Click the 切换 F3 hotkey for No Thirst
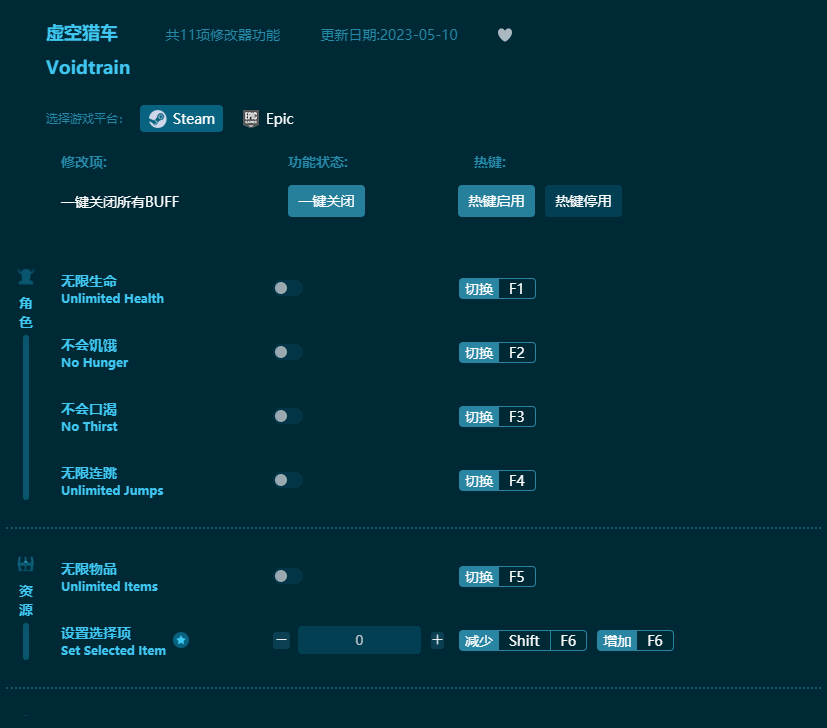Viewport: 827px width, 728px height. (497, 416)
